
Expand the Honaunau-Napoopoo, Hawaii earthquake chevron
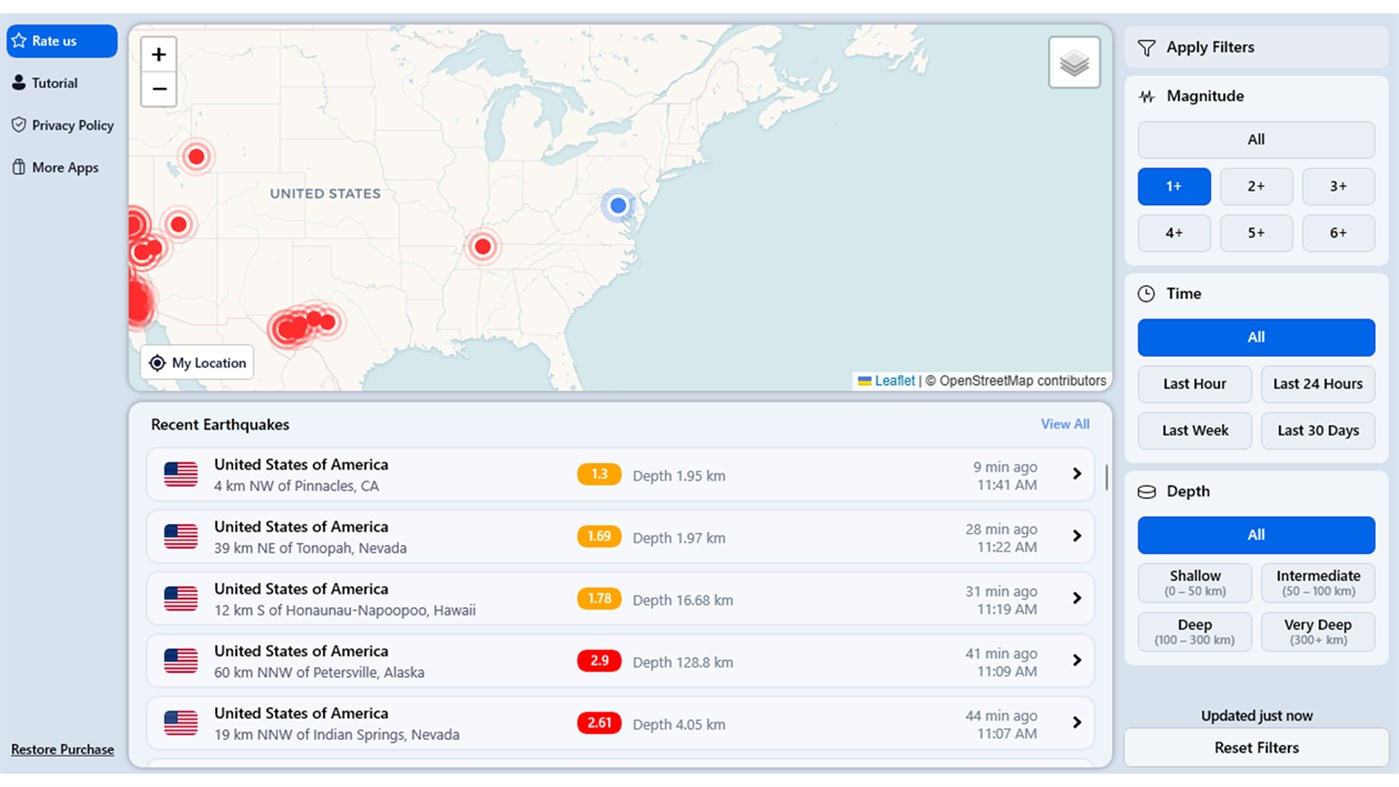(x=1077, y=598)
